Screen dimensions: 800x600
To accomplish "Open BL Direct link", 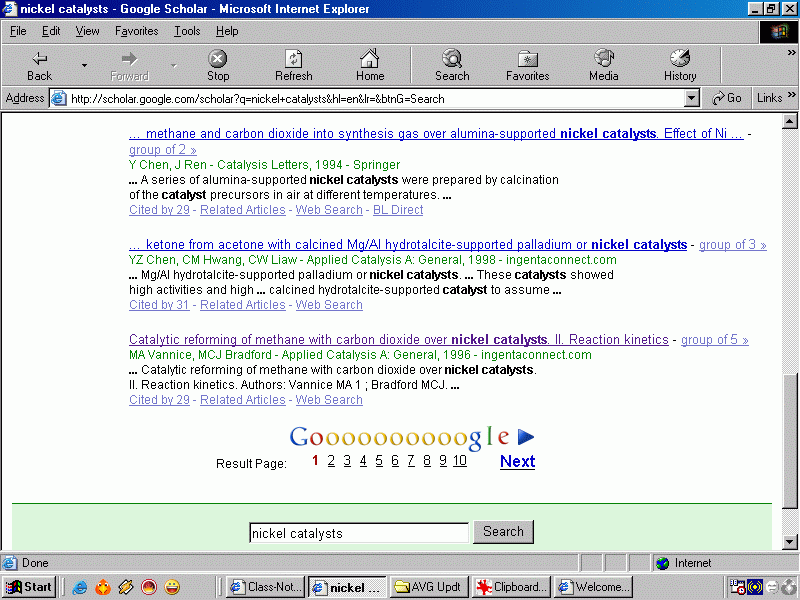I will (x=398, y=210).
